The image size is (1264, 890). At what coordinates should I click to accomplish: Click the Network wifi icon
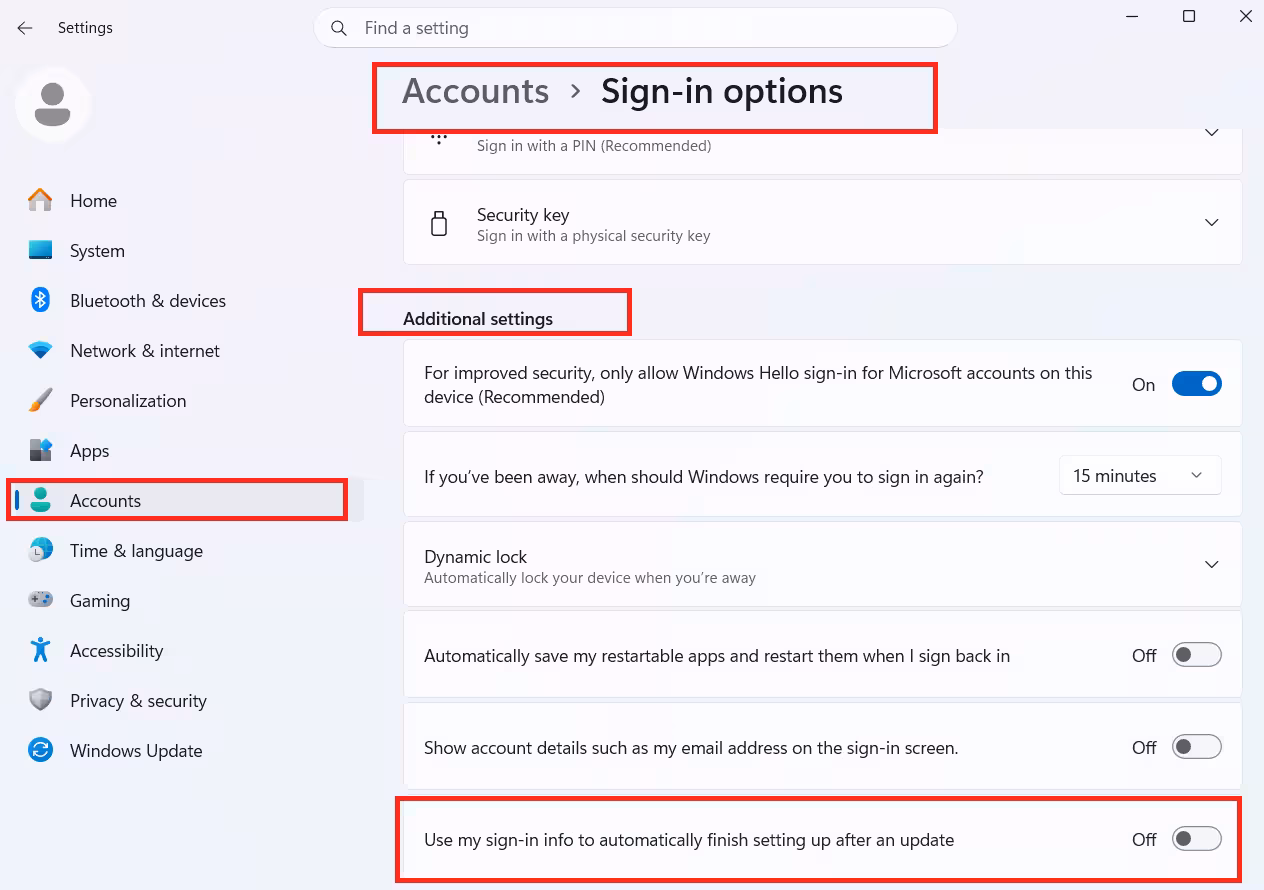coord(40,350)
